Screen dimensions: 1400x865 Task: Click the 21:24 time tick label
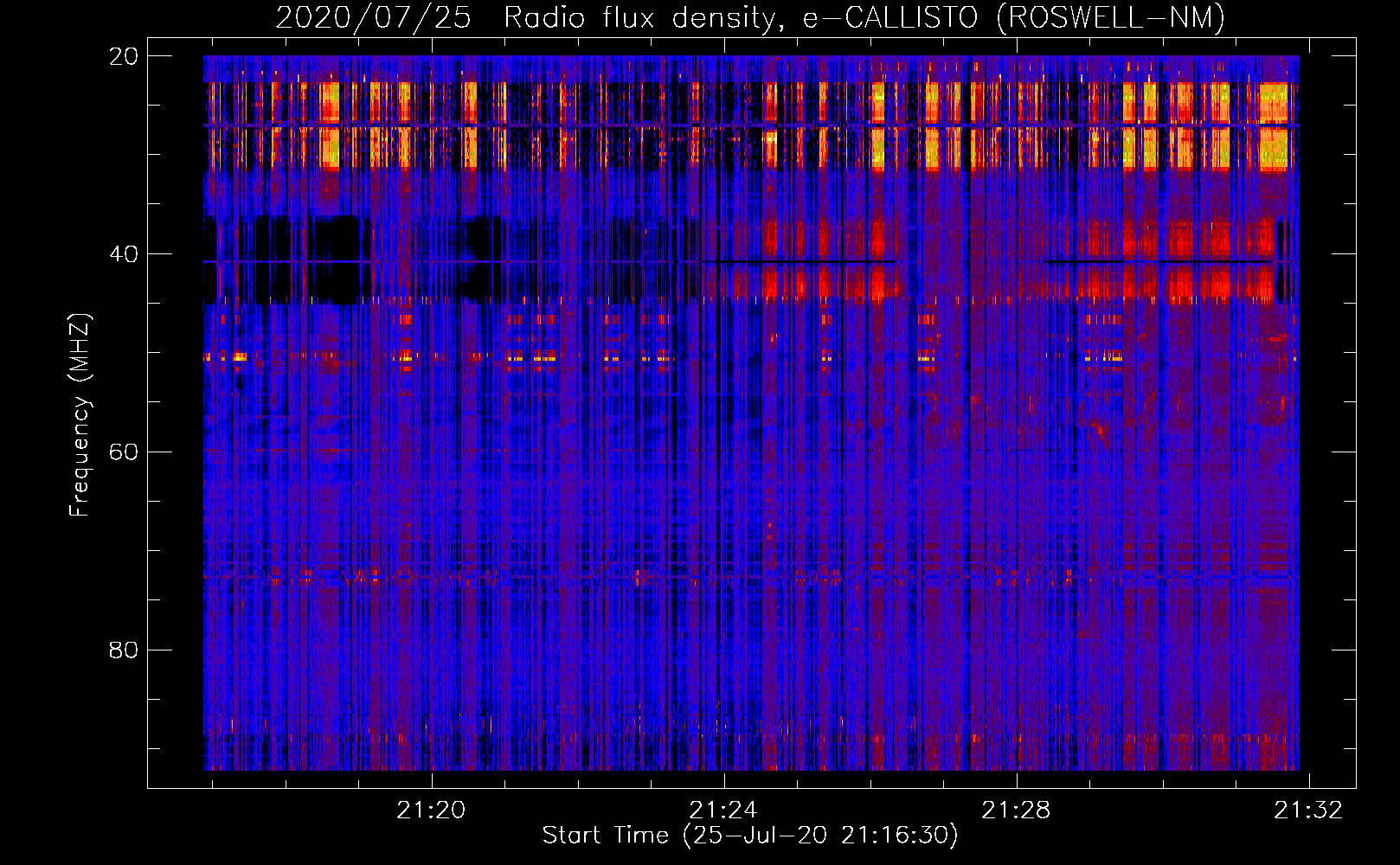point(723,810)
